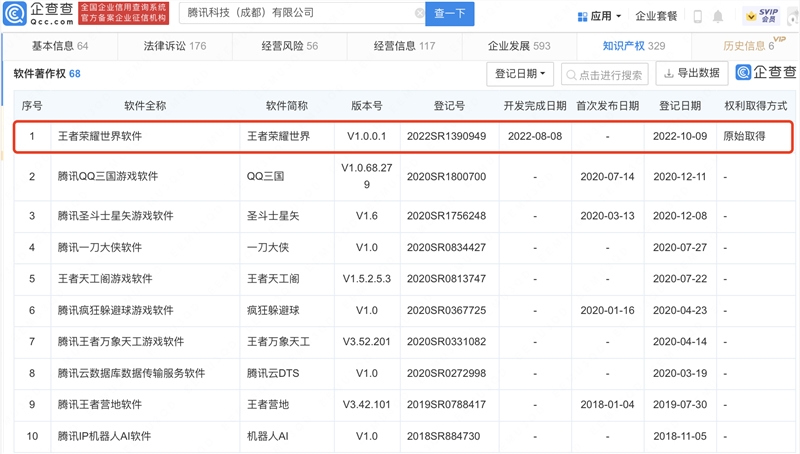Click the 企查查 logo at top left

point(38,14)
